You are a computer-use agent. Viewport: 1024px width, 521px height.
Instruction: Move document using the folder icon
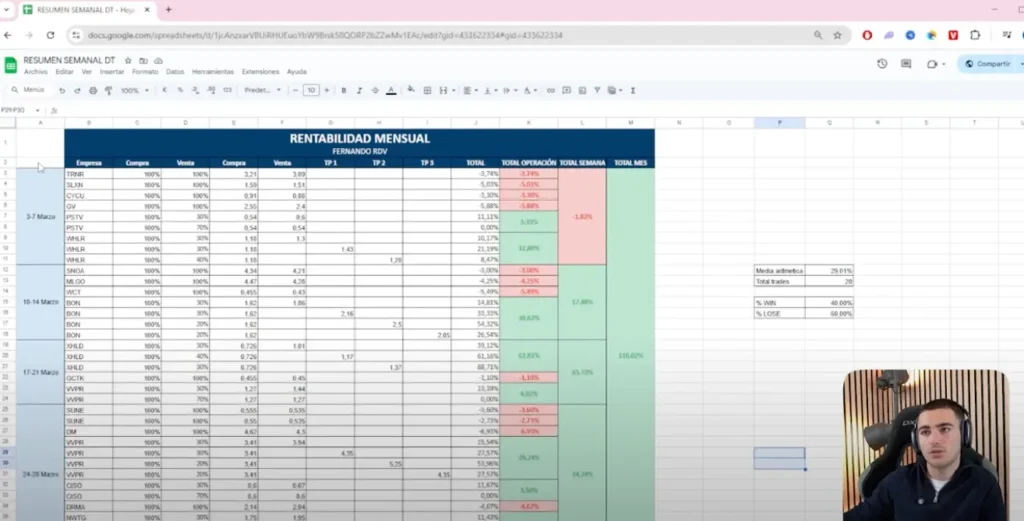pos(143,60)
